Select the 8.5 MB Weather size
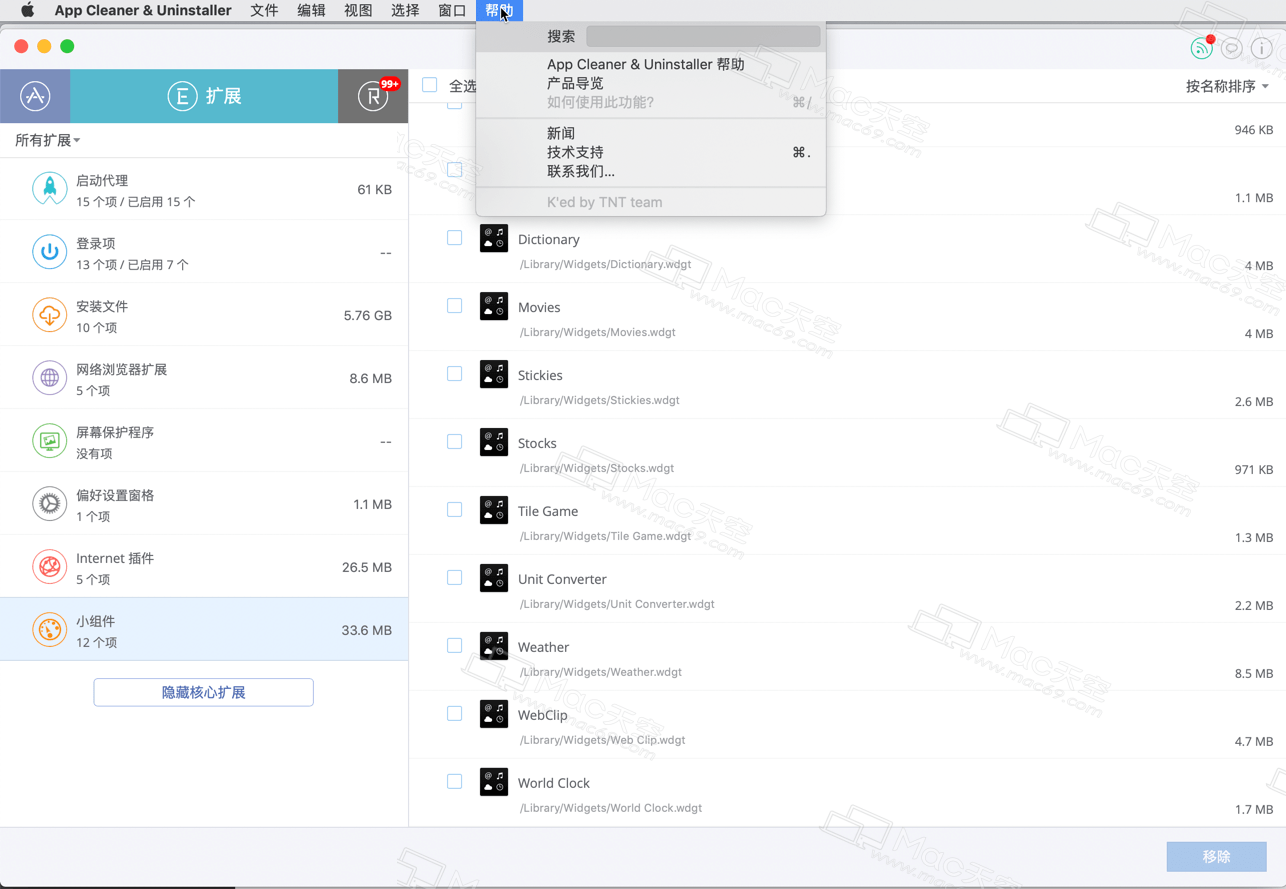Screen dimensions: 1286x889 [x=1254, y=674]
